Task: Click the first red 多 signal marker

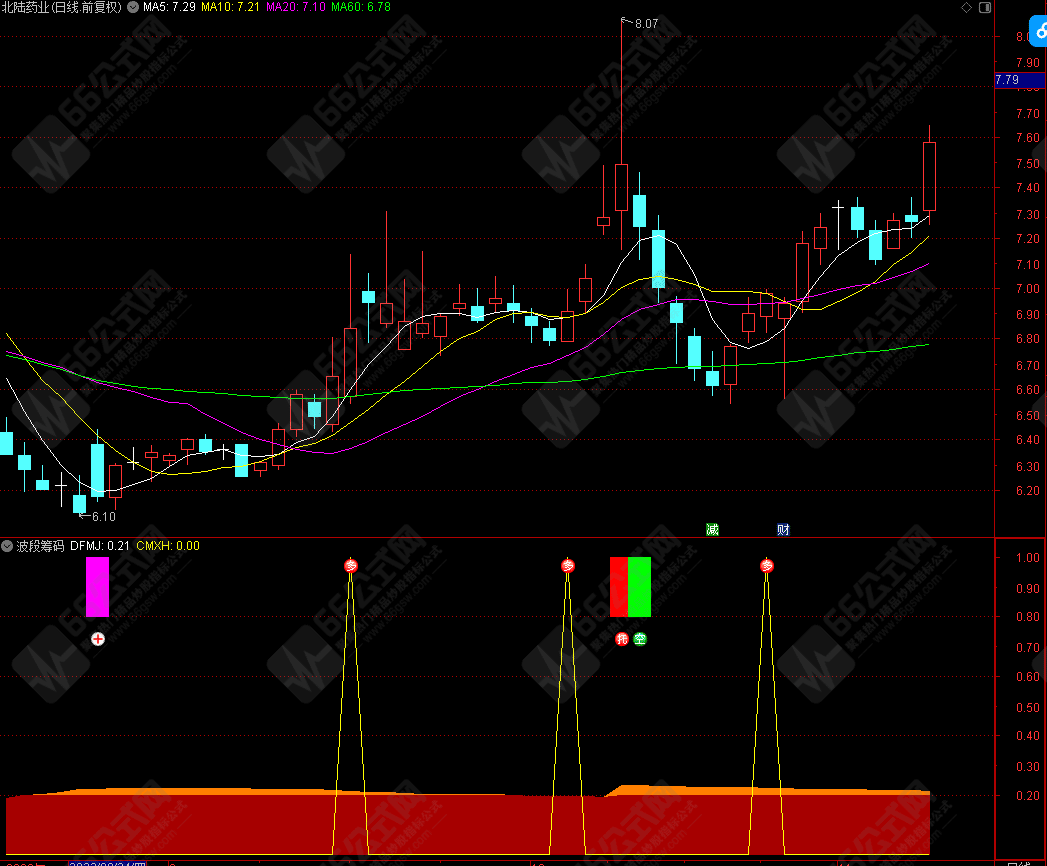Action: tap(351, 566)
